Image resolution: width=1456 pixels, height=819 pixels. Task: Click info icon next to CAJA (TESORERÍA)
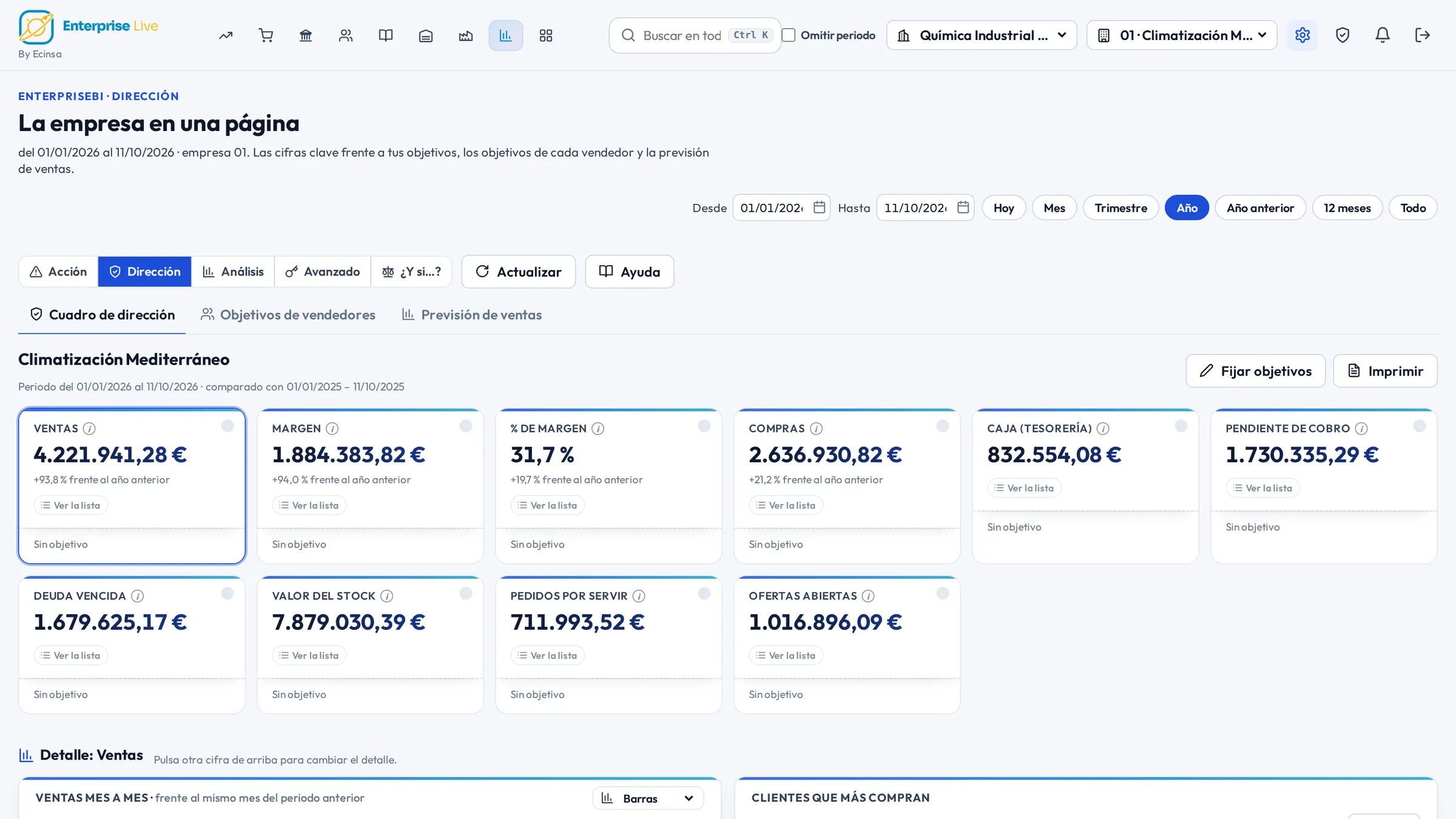point(1103,428)
